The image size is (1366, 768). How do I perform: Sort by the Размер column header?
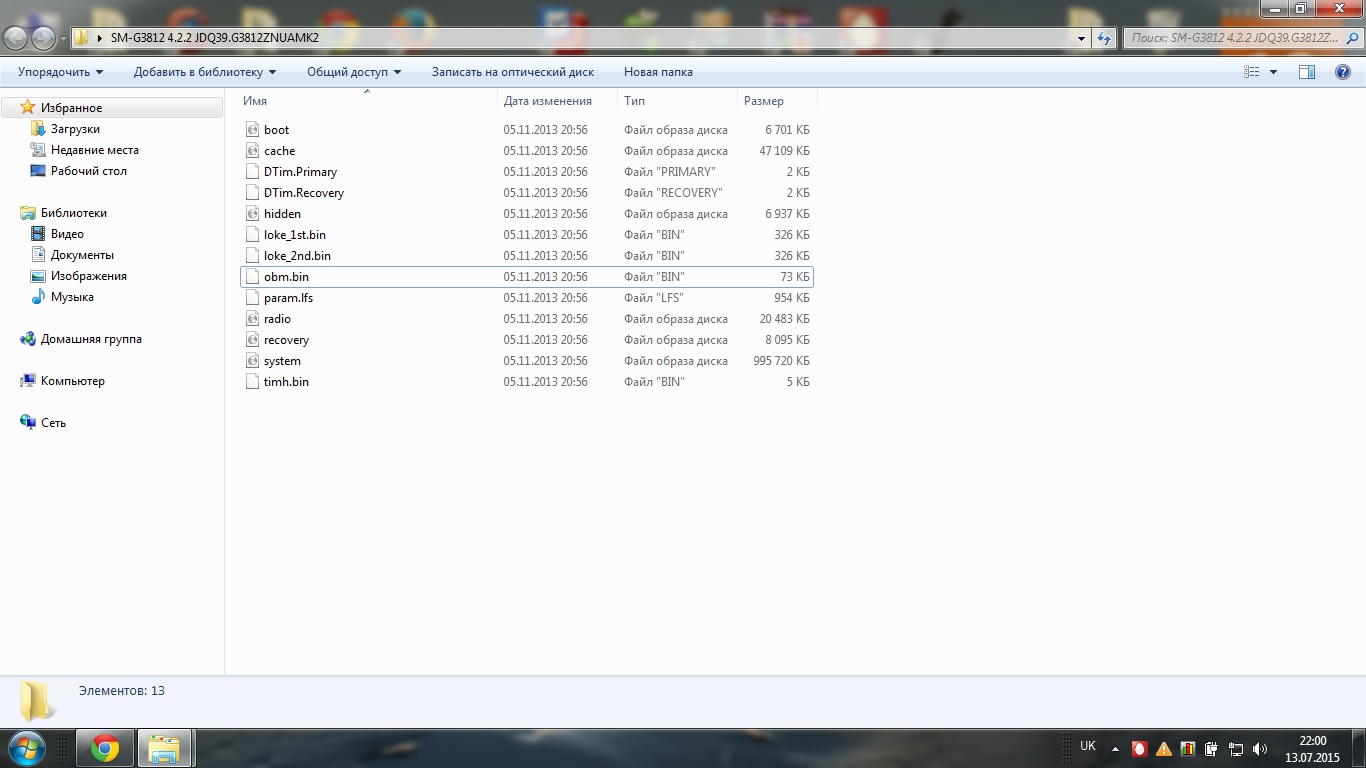click(x=764, y=101)
